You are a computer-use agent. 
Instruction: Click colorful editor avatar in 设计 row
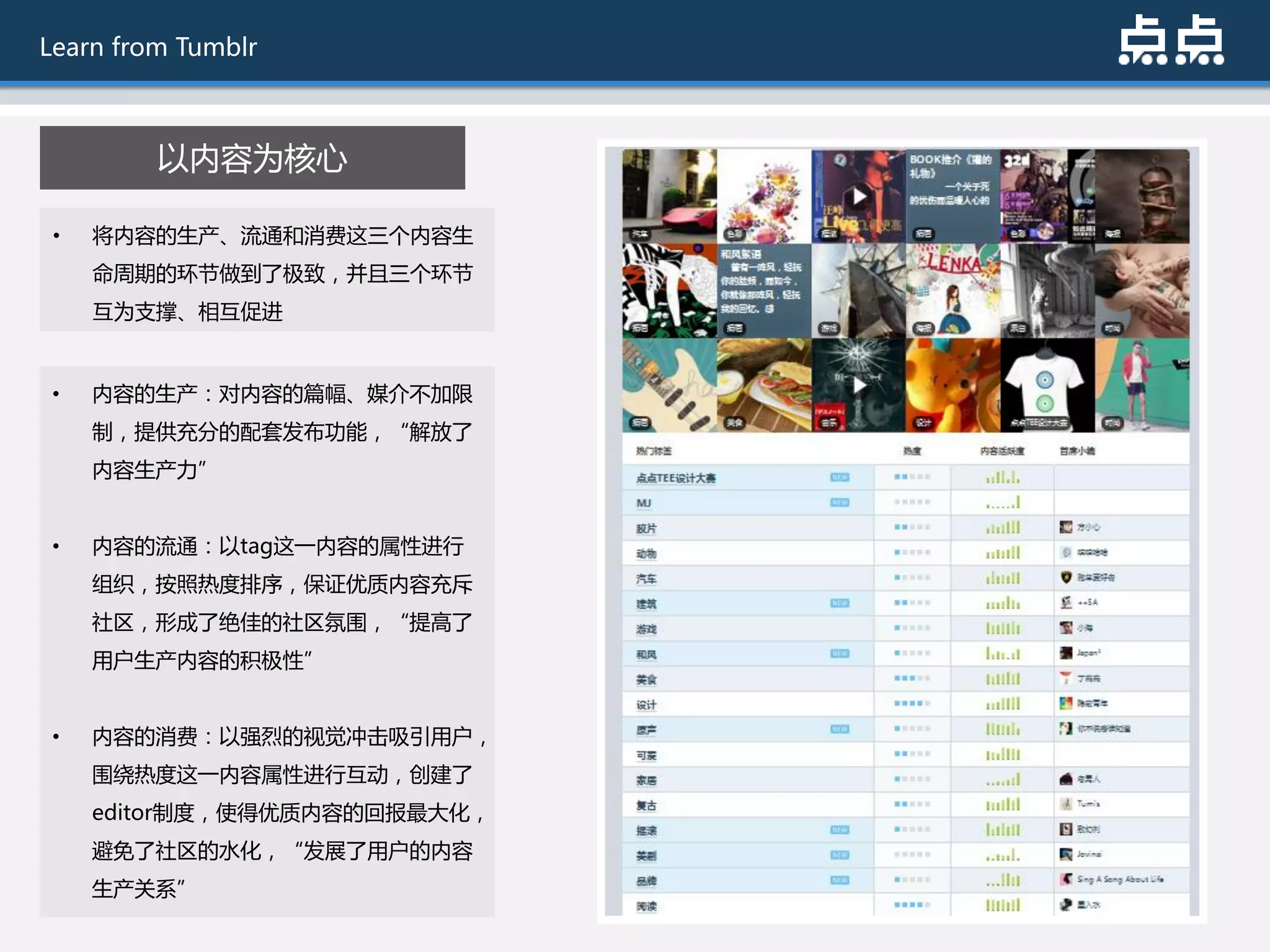point(1066,703)
